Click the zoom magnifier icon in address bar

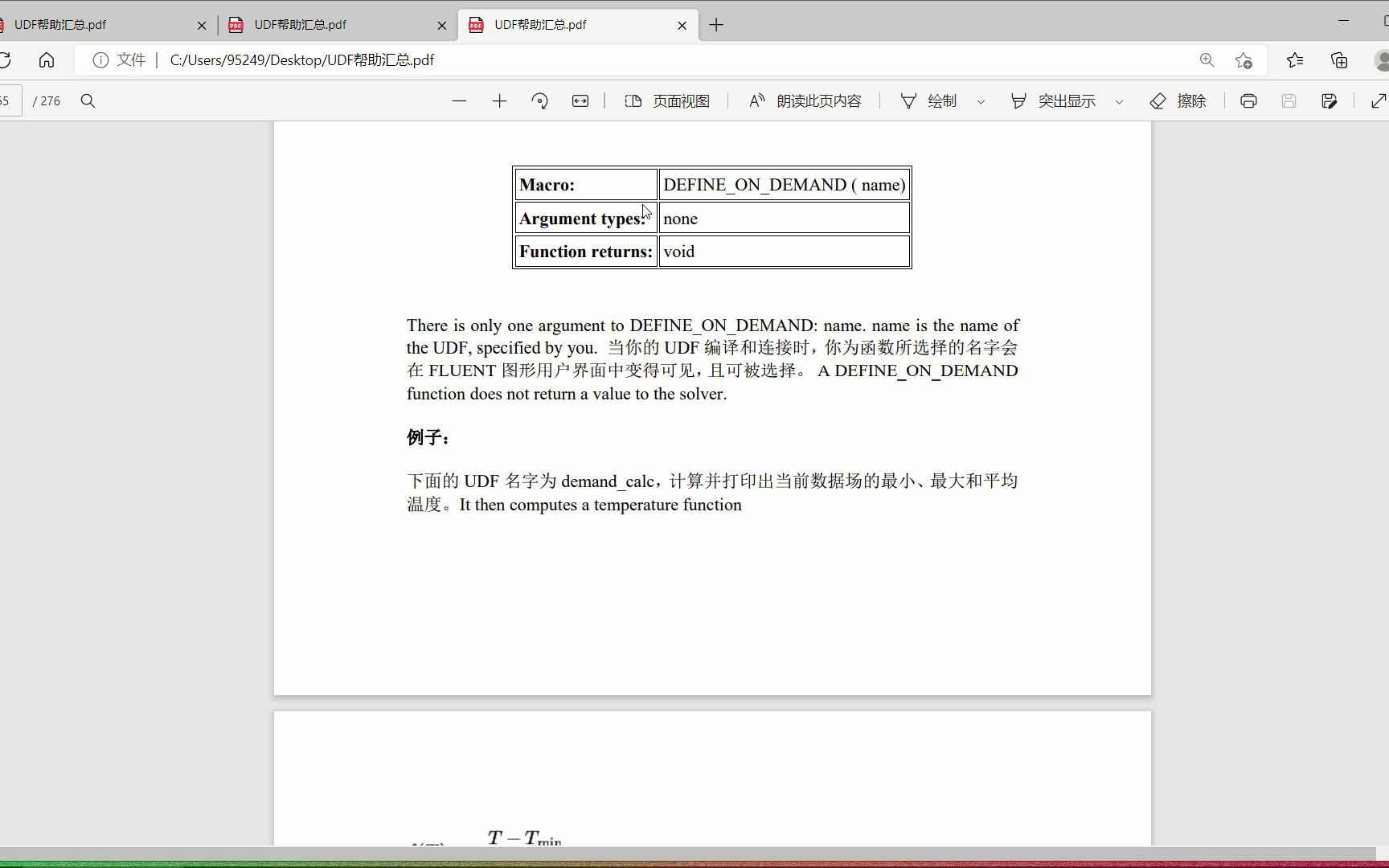[x=1207, y=60]
